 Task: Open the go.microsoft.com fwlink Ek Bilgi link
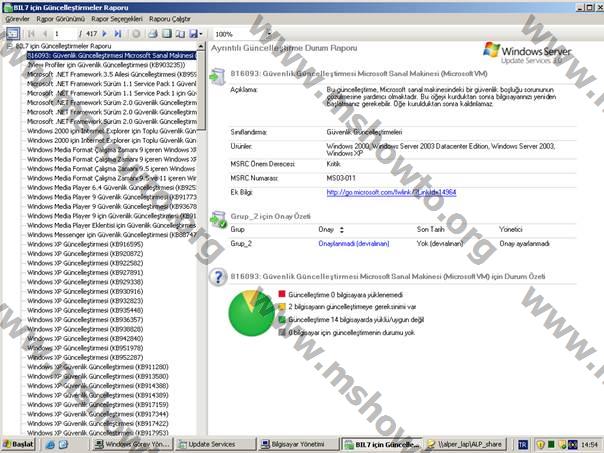click(x=391, y=192)
